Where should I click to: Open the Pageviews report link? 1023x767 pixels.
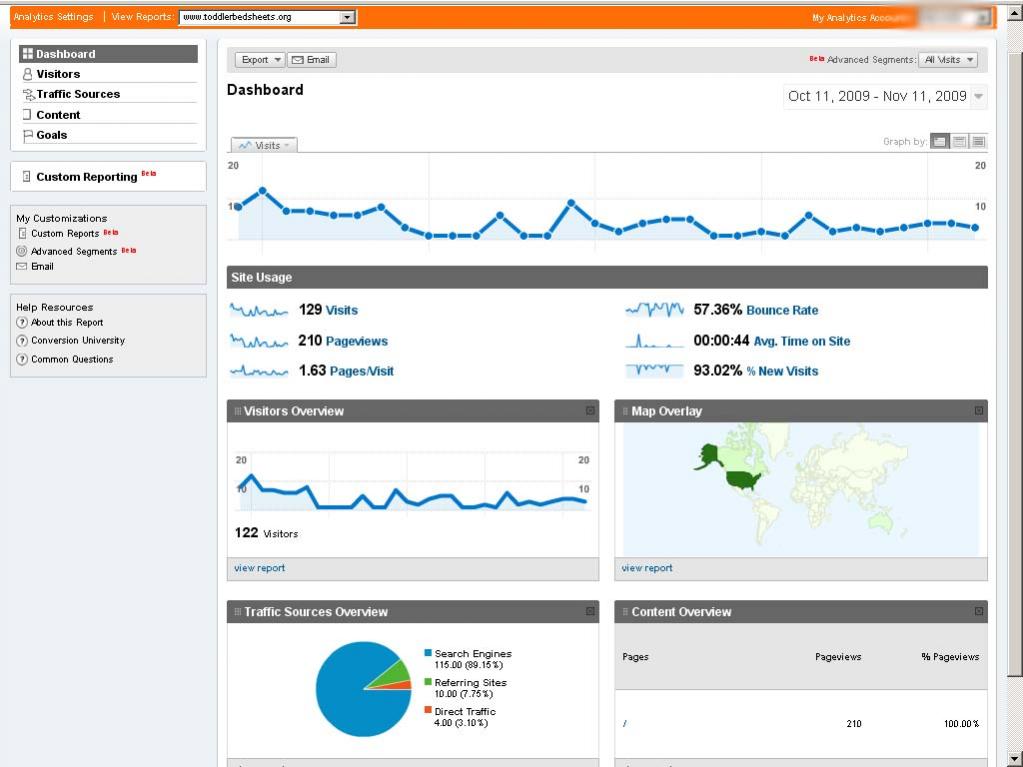point(356,340)
